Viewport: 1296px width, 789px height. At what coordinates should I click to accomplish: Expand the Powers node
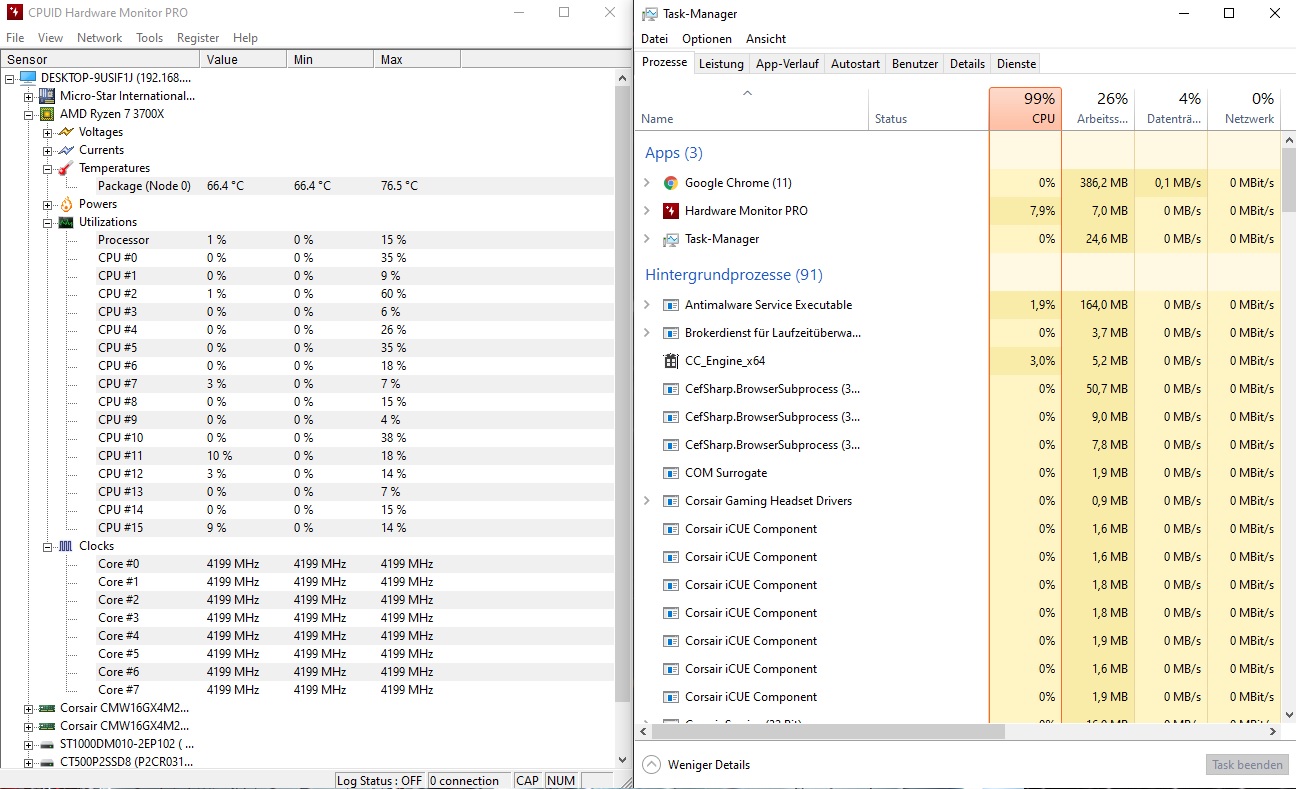click(47, 204)
